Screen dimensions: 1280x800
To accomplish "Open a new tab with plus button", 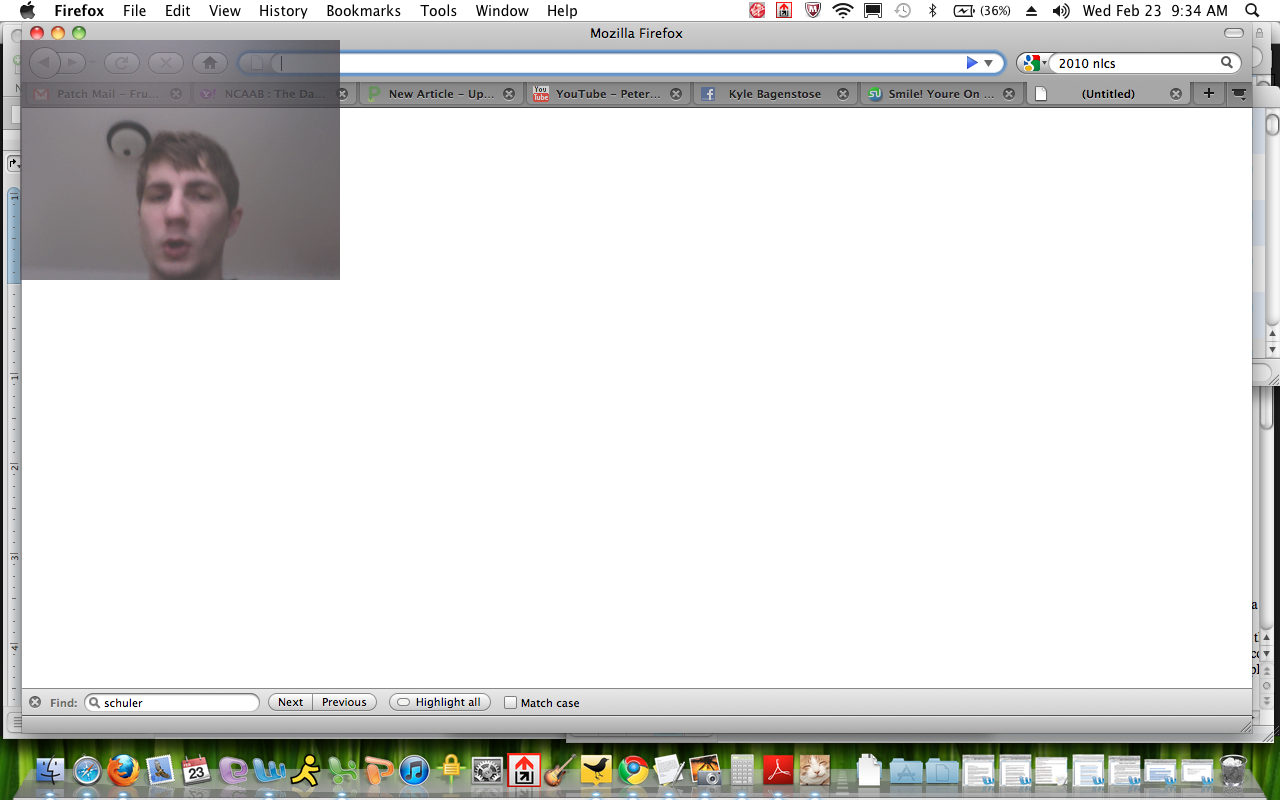I will (x=1208, y=93).
